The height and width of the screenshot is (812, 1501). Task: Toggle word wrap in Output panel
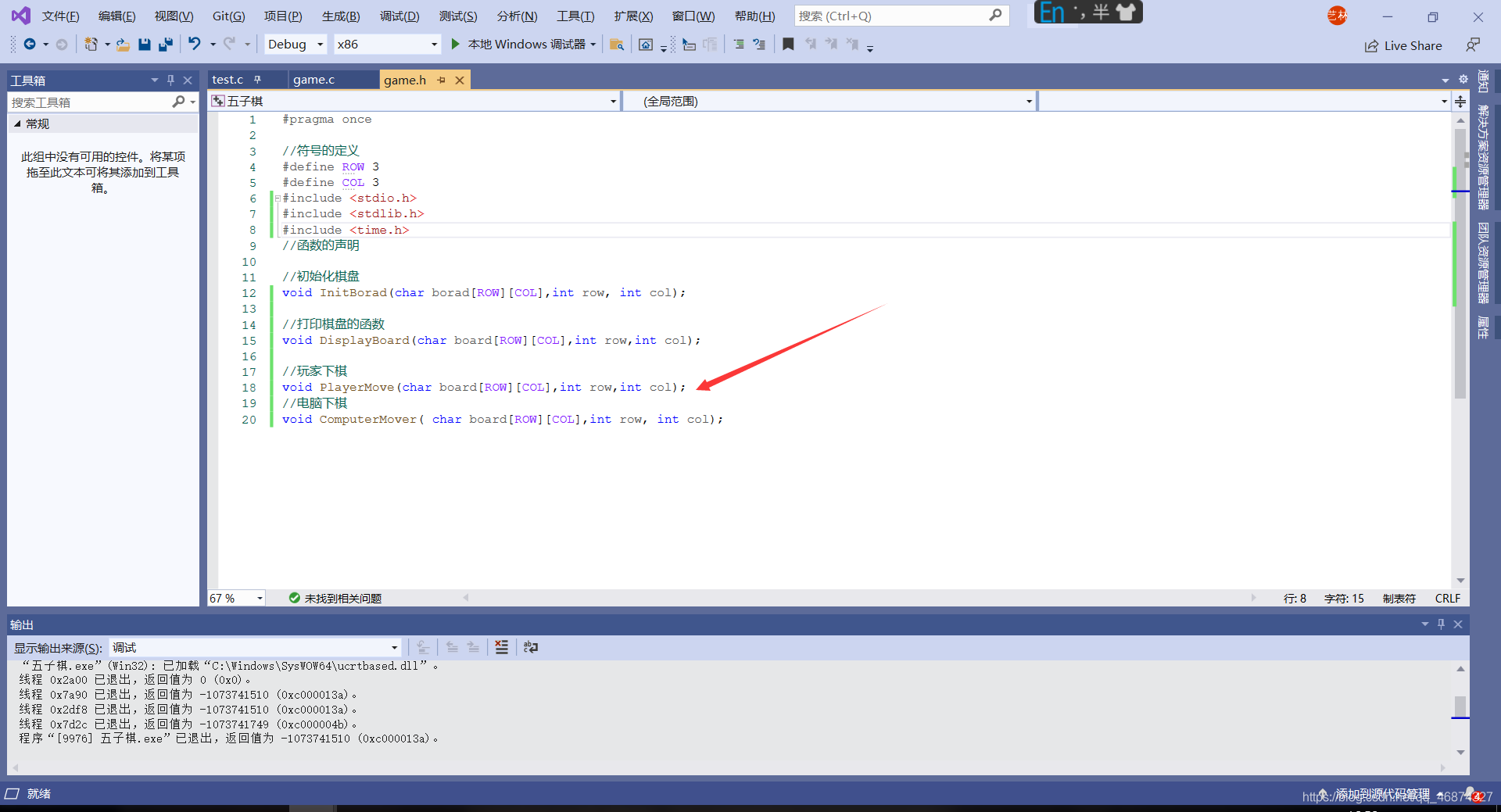tap(531, 647)
